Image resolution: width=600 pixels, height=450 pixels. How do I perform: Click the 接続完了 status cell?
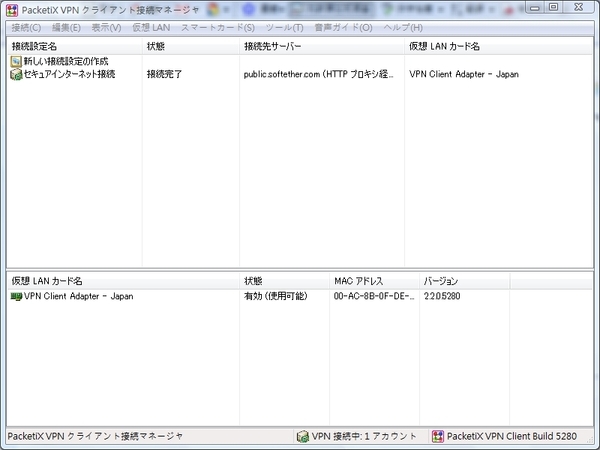tap(165, 74)
